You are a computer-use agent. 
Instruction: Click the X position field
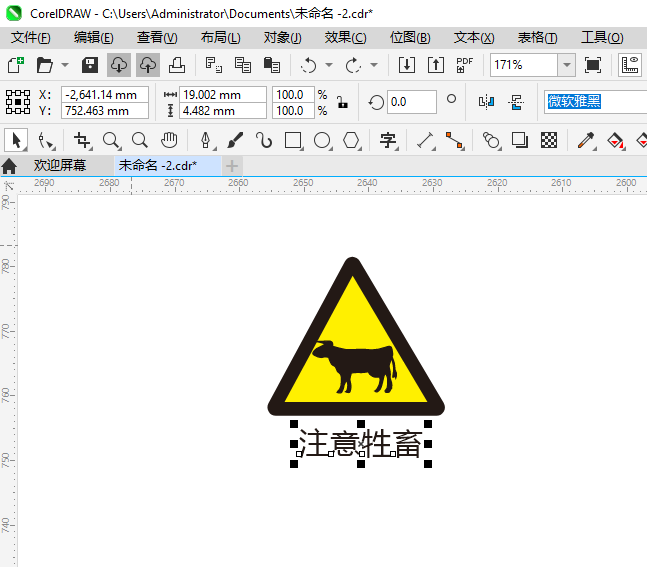coord(105,94)
